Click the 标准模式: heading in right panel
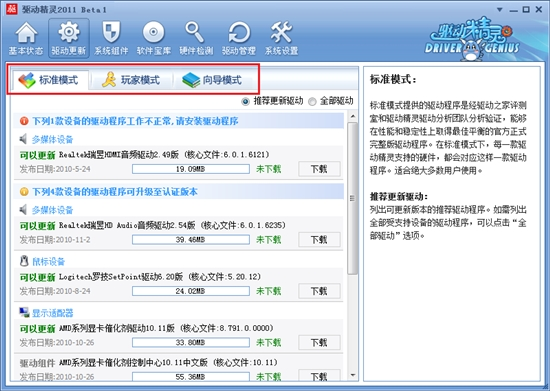 click(393, 80)
